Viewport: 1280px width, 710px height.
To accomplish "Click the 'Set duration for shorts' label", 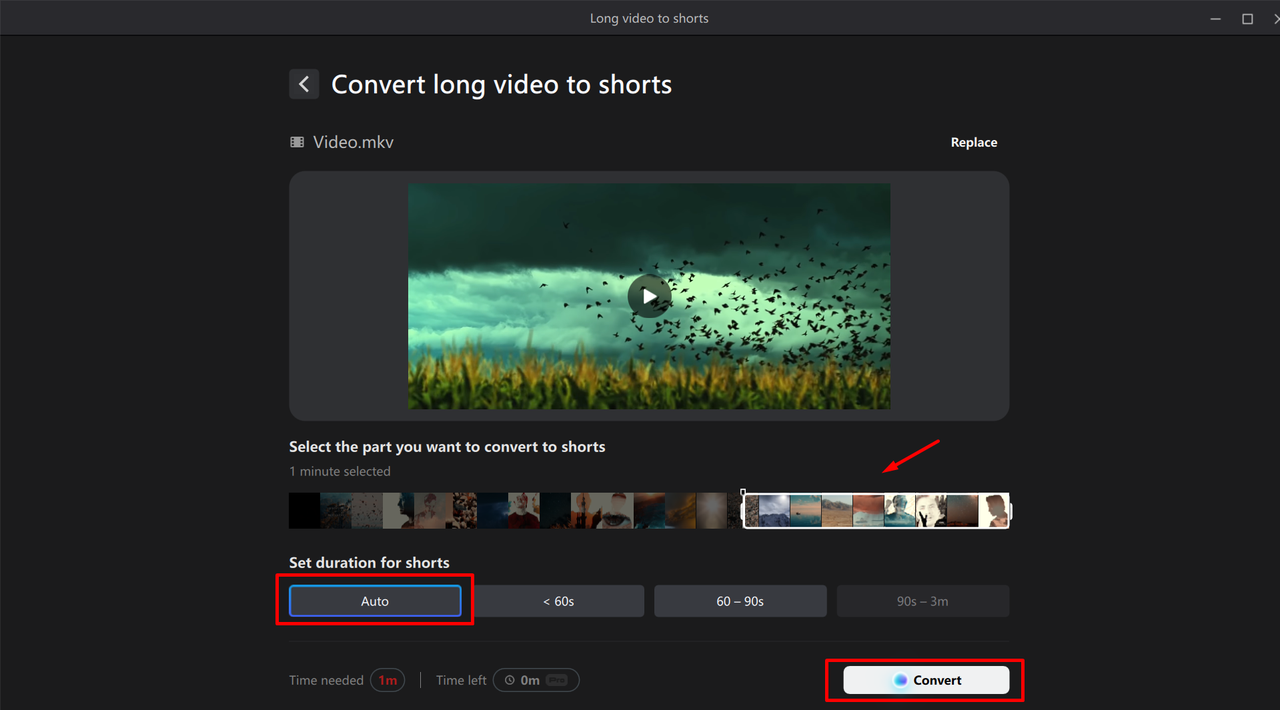I will point(369,562).
